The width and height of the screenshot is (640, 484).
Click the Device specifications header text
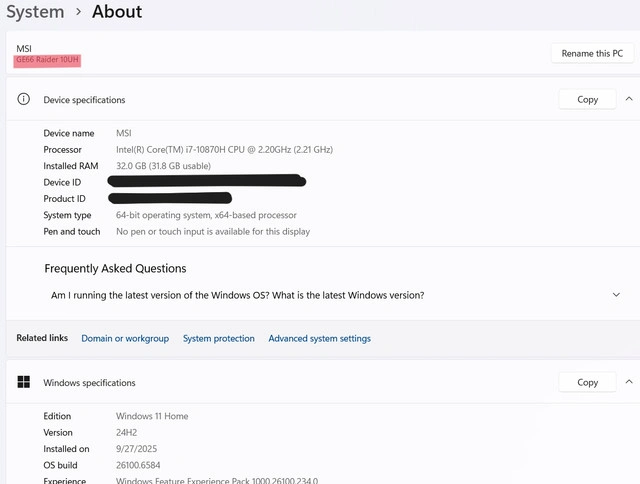[84, 100]
